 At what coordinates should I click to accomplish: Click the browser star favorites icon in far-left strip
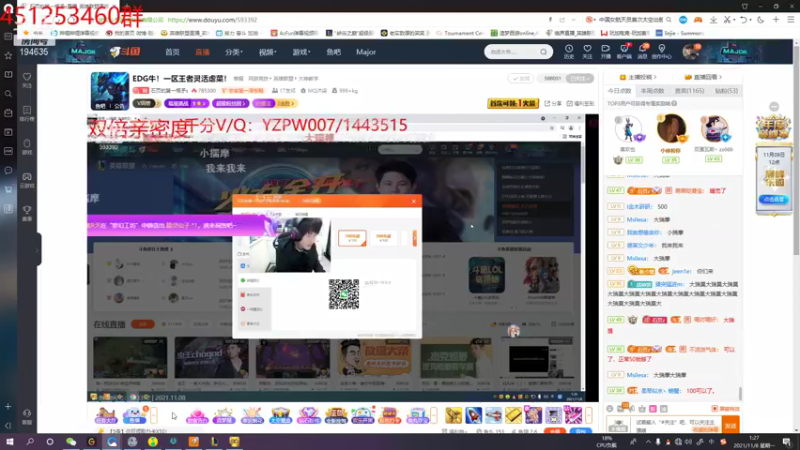pyautogui.click(x=8, y=55)
